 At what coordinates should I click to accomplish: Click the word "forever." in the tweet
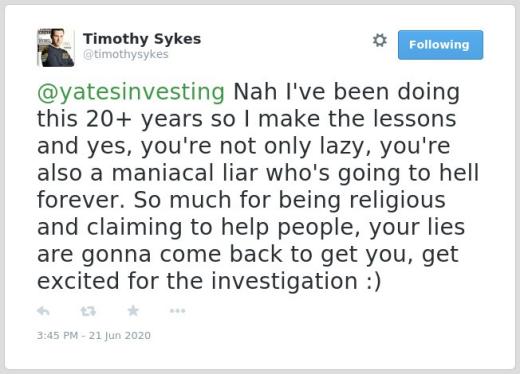pos(81,200)
